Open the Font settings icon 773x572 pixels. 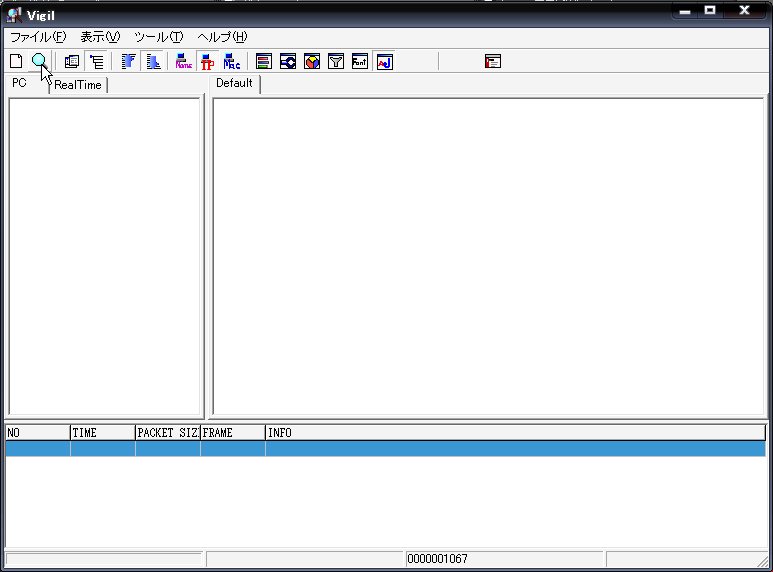tap(360, 62)
